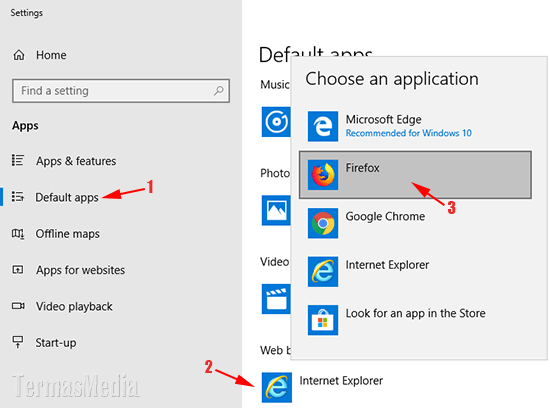Click the Video playback camera icon
Viewport: 550px width, 408px height.
point(18,306)
